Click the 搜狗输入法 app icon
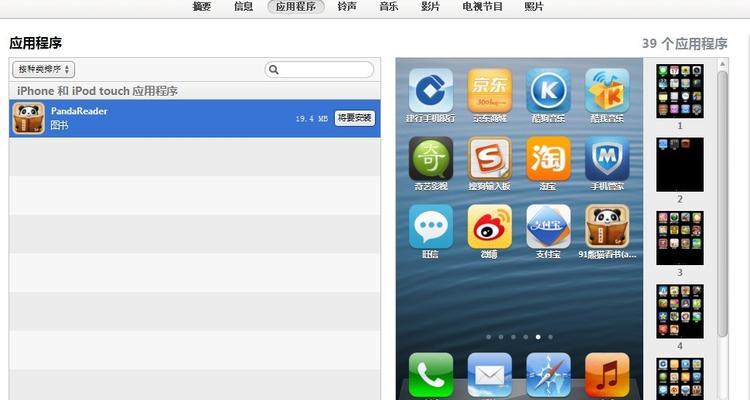 (x=489, y=158)
